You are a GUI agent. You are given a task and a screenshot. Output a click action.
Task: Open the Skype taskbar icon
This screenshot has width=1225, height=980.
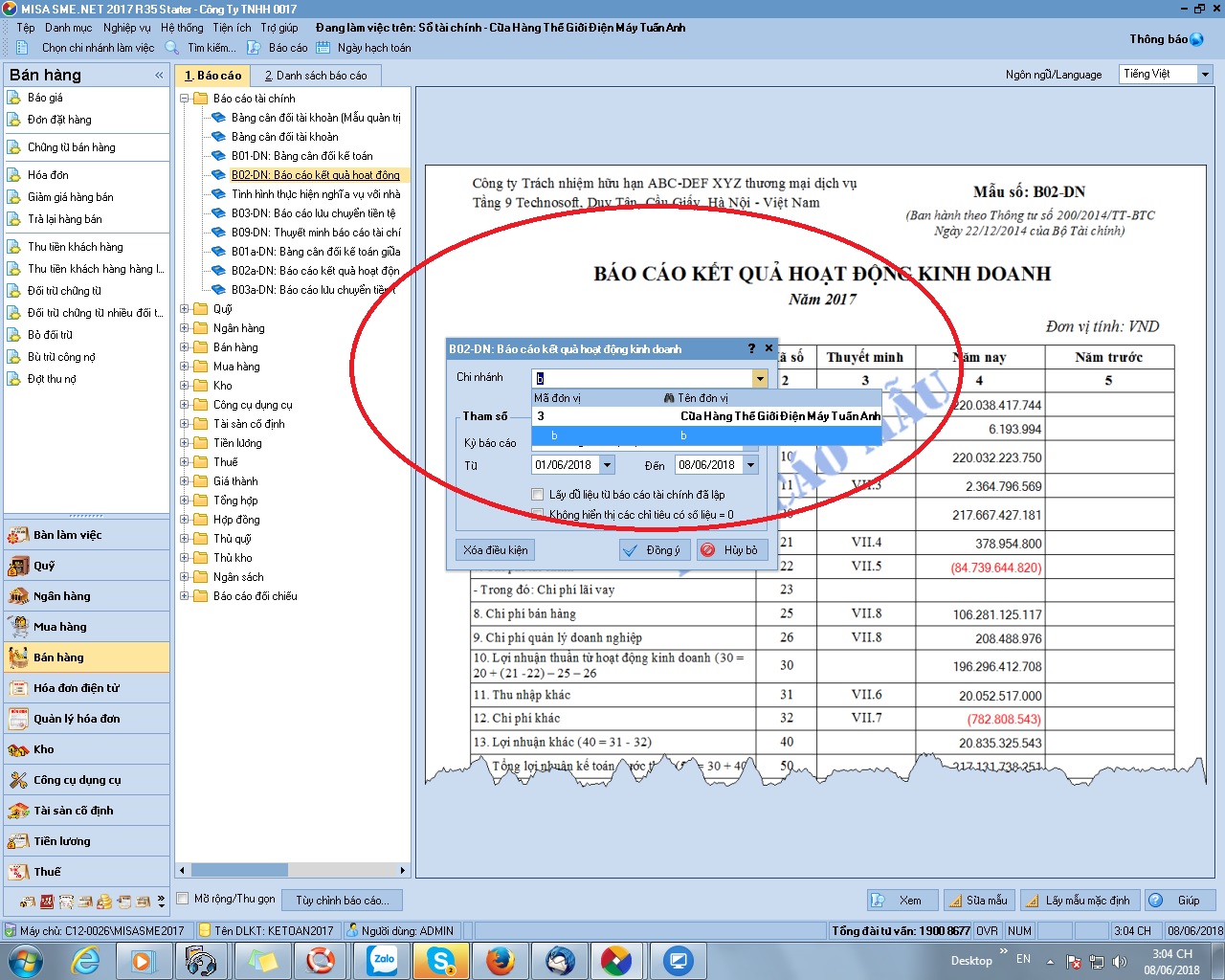(x=441, y=960)
